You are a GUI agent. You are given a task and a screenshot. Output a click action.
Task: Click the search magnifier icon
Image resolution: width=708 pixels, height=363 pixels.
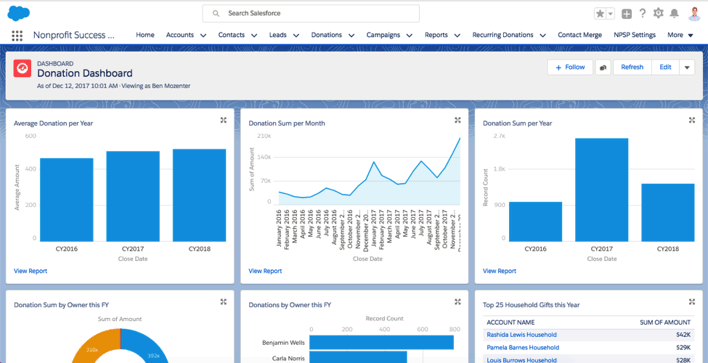pyautogui.click(x=216, y=14)
